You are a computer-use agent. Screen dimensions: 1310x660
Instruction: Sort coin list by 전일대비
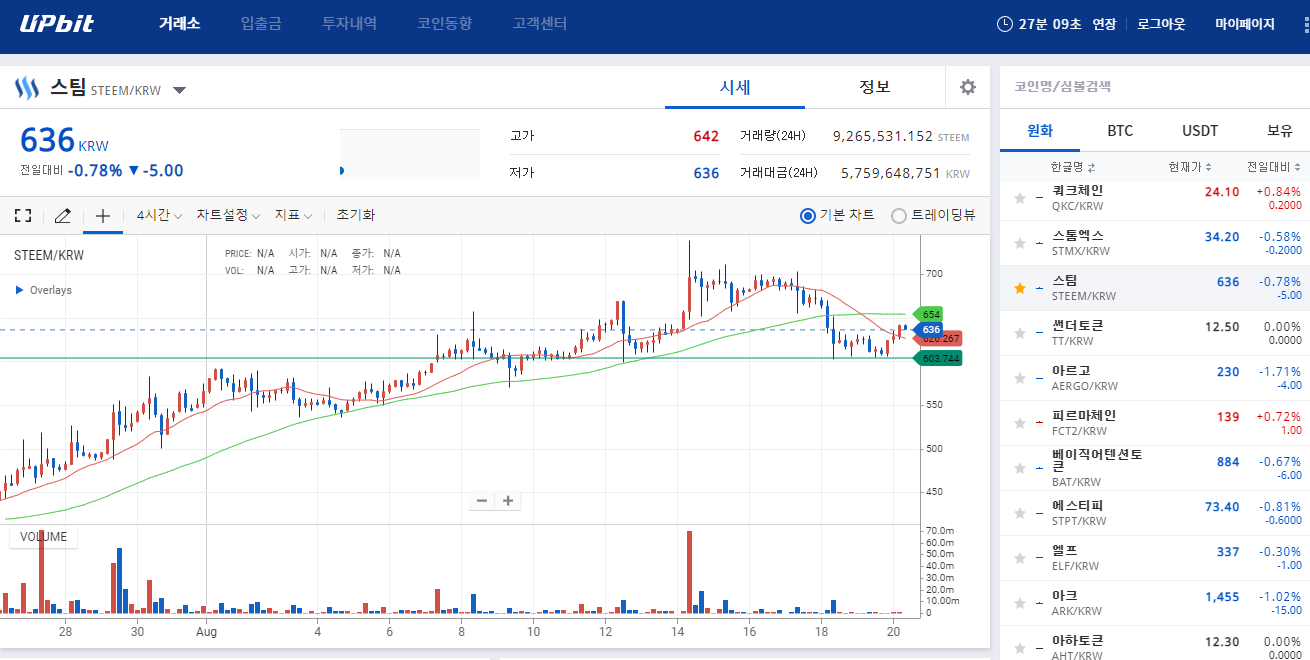coord(1273,167)
